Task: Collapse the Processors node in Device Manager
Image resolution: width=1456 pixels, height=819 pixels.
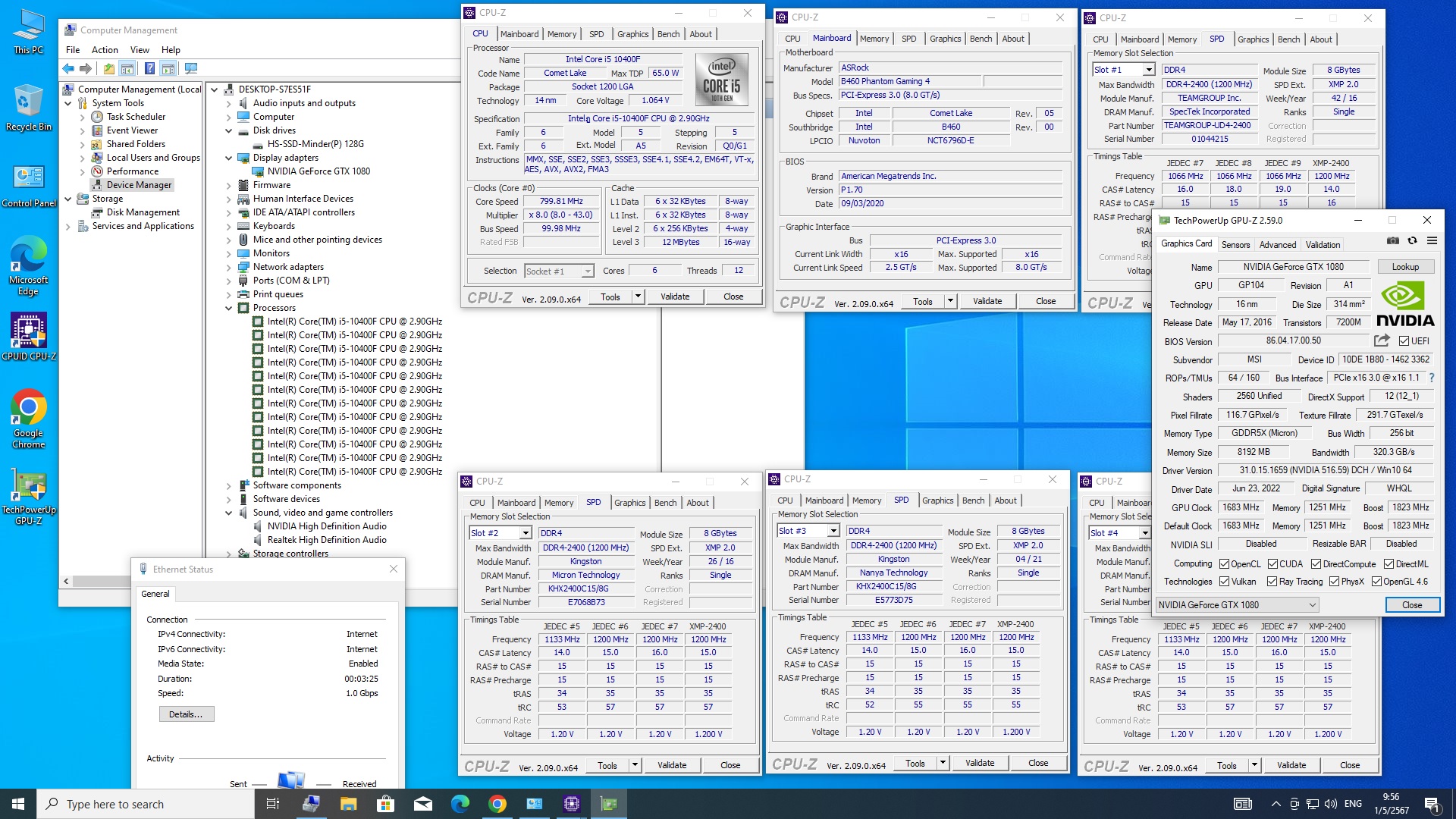Action: tap(228, 308)
